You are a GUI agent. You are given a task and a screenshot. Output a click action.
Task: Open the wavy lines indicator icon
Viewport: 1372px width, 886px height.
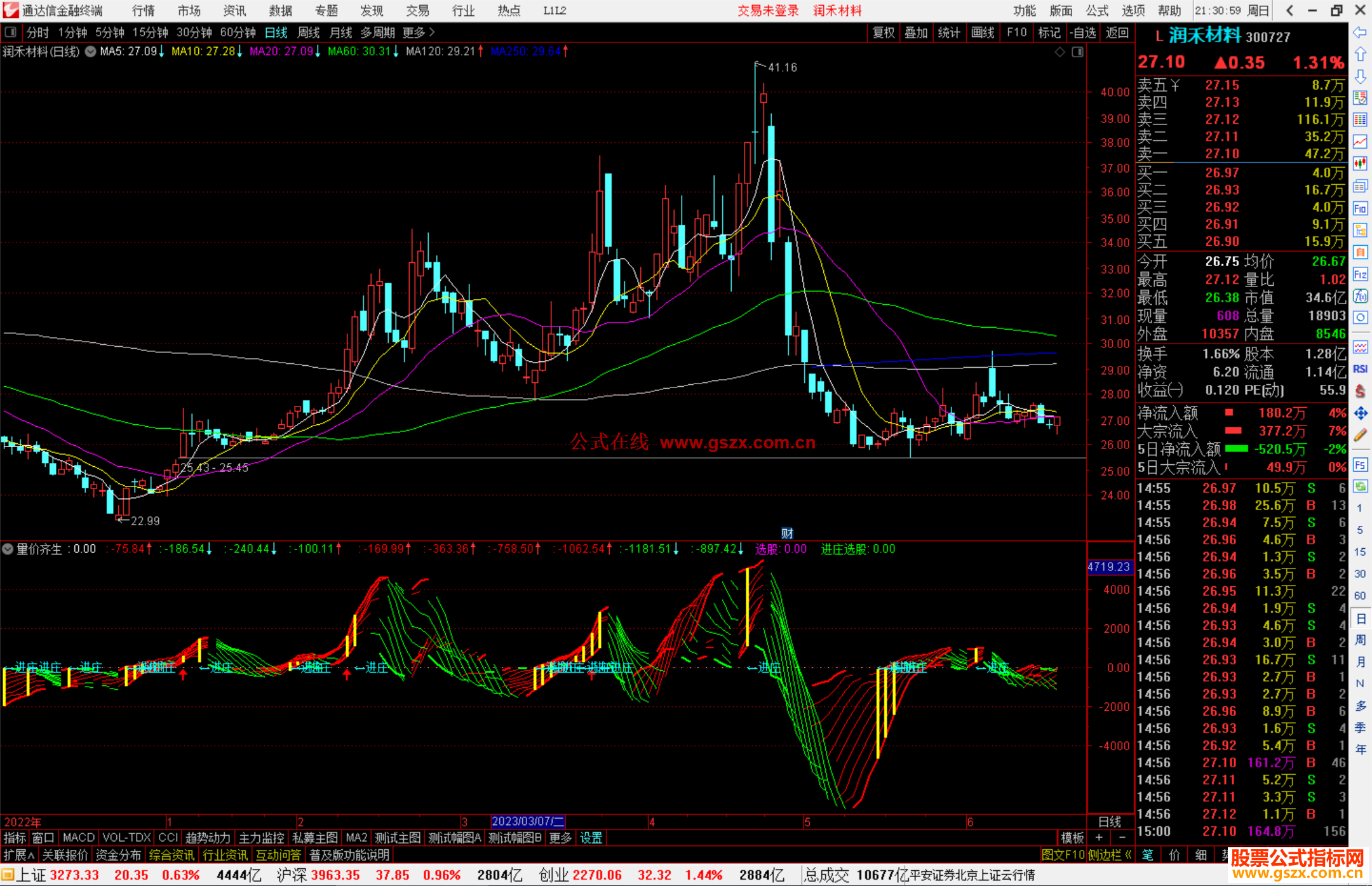tap(1360, 347)
